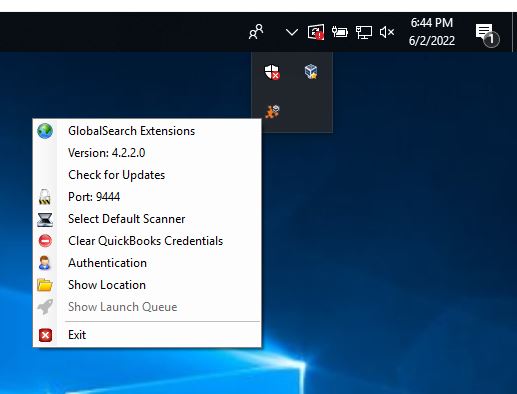Open the People icon on the taskbar

pos(256,32)
